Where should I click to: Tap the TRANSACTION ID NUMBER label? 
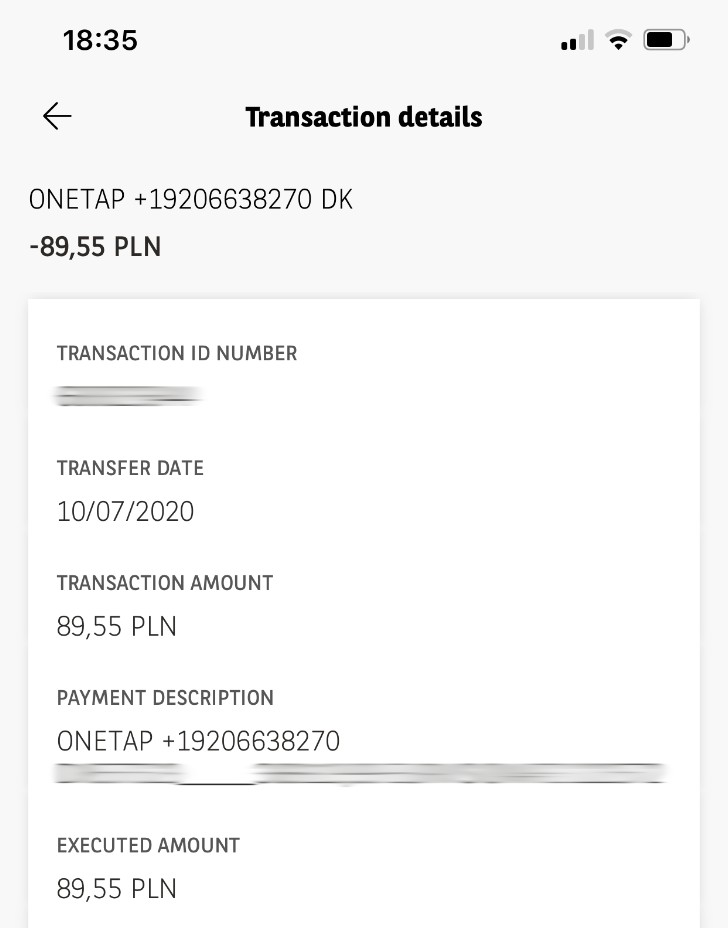click(177, 354)
